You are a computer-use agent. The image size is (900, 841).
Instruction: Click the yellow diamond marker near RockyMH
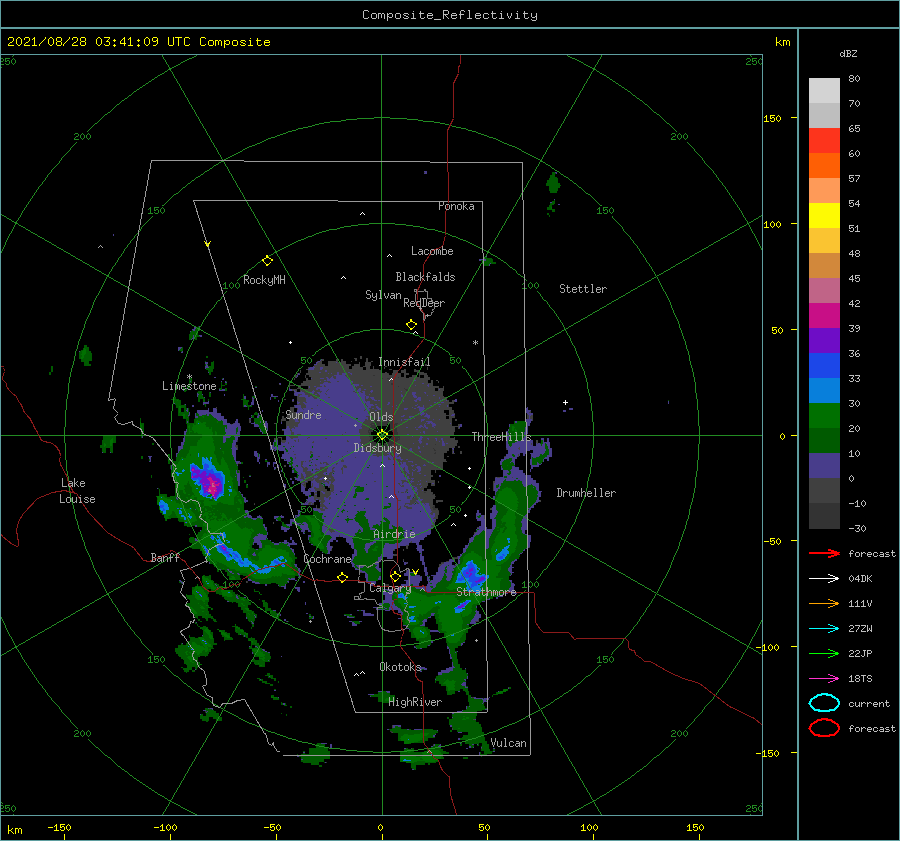[x=267, y=261]
